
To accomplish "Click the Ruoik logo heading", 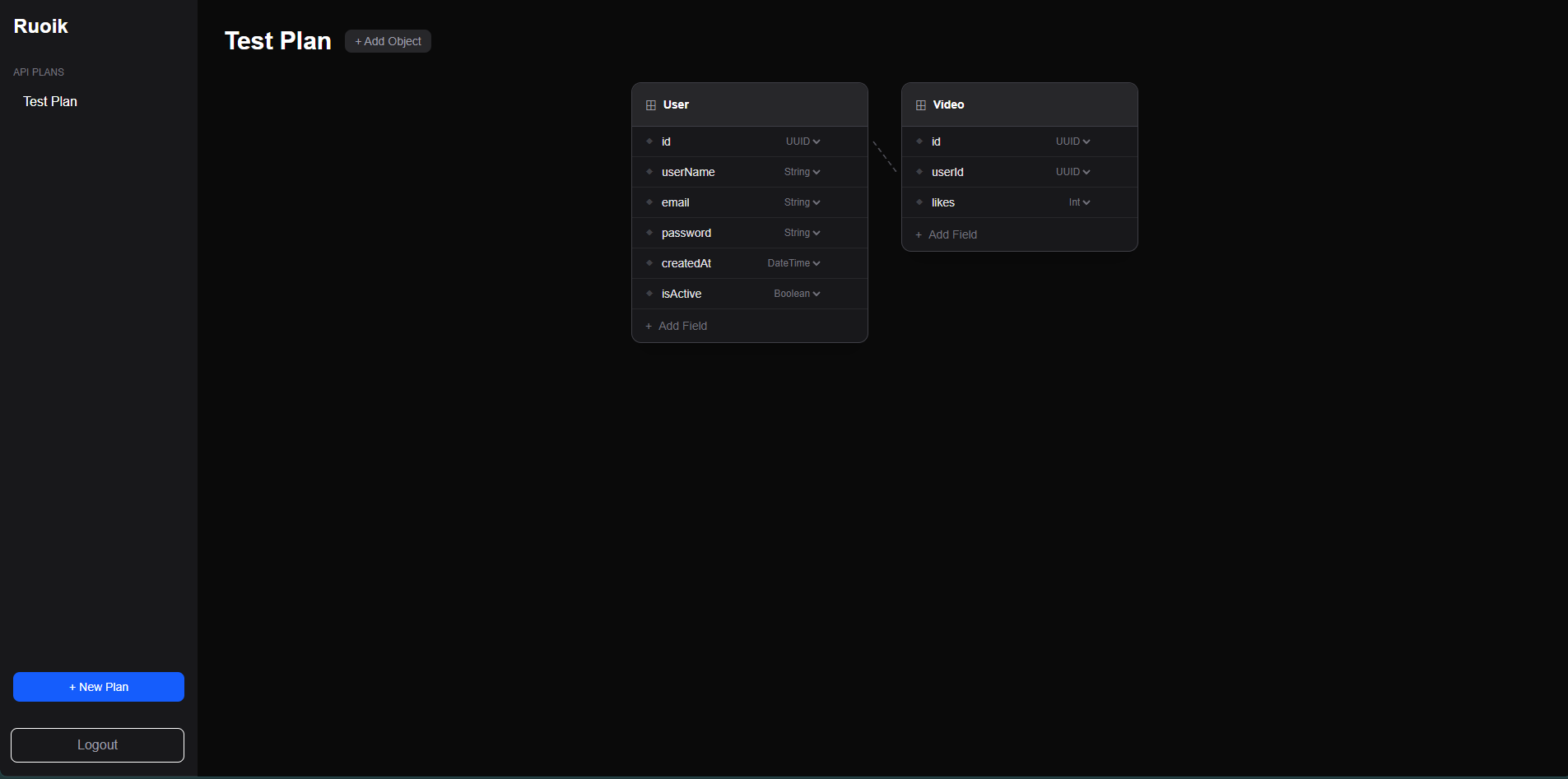I will coord(40,26).
